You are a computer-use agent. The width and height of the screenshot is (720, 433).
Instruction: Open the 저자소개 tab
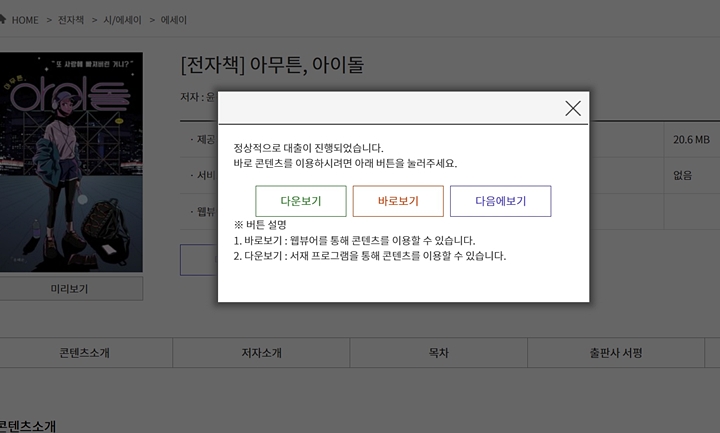261,353
